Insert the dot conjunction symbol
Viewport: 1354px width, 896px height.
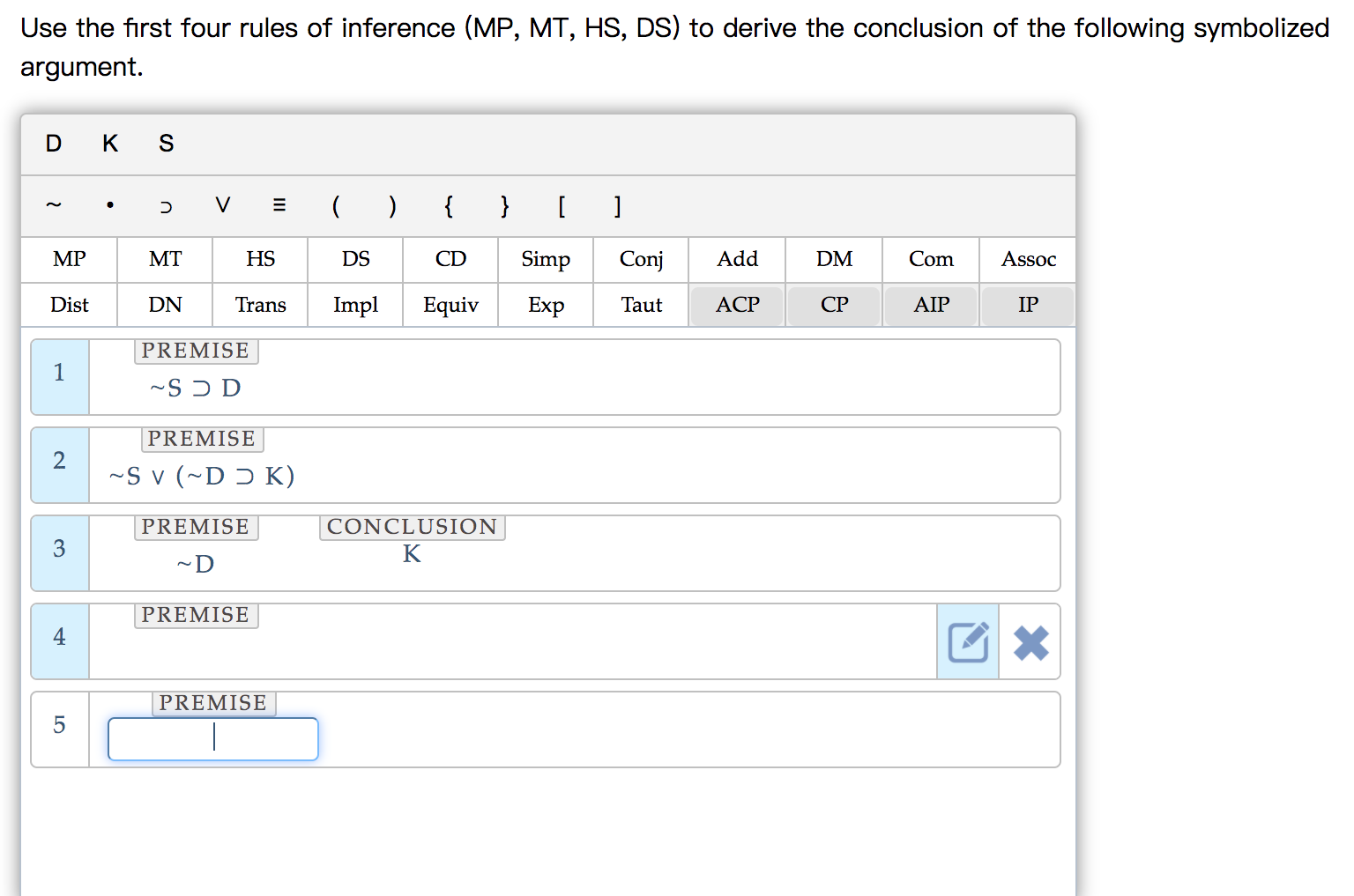tap(109, 206)
